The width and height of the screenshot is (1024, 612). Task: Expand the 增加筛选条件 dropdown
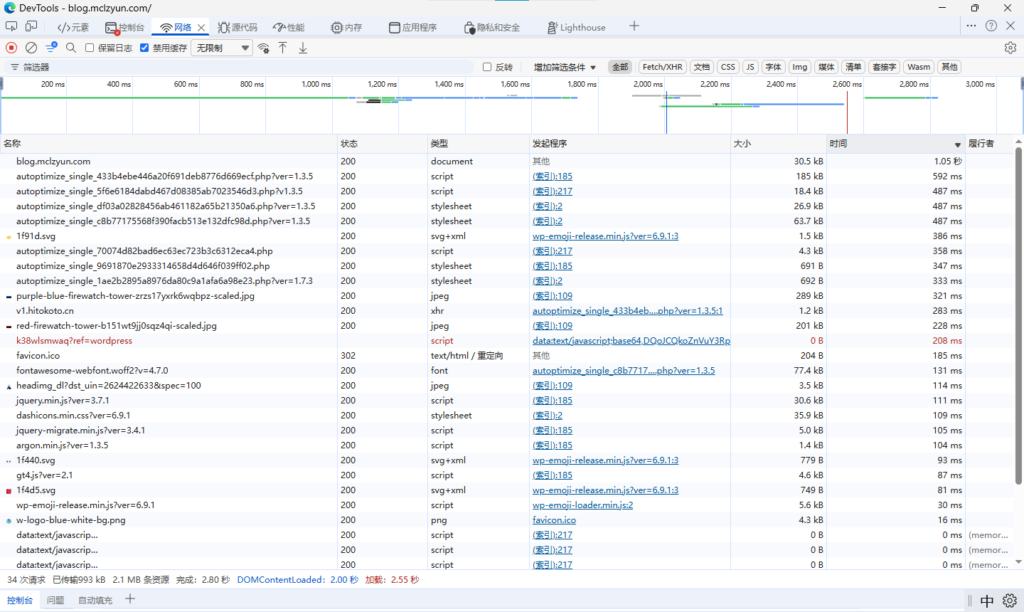tap(565, 67)
